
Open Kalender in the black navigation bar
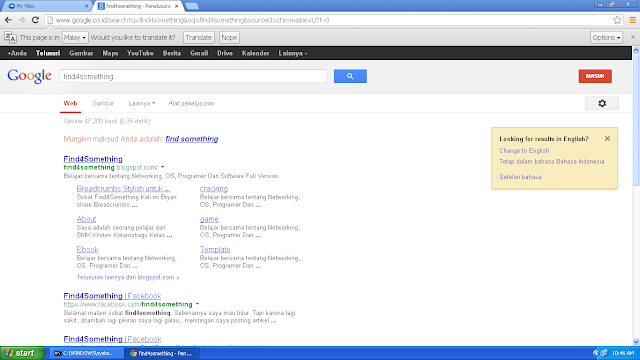pos(256,53)
